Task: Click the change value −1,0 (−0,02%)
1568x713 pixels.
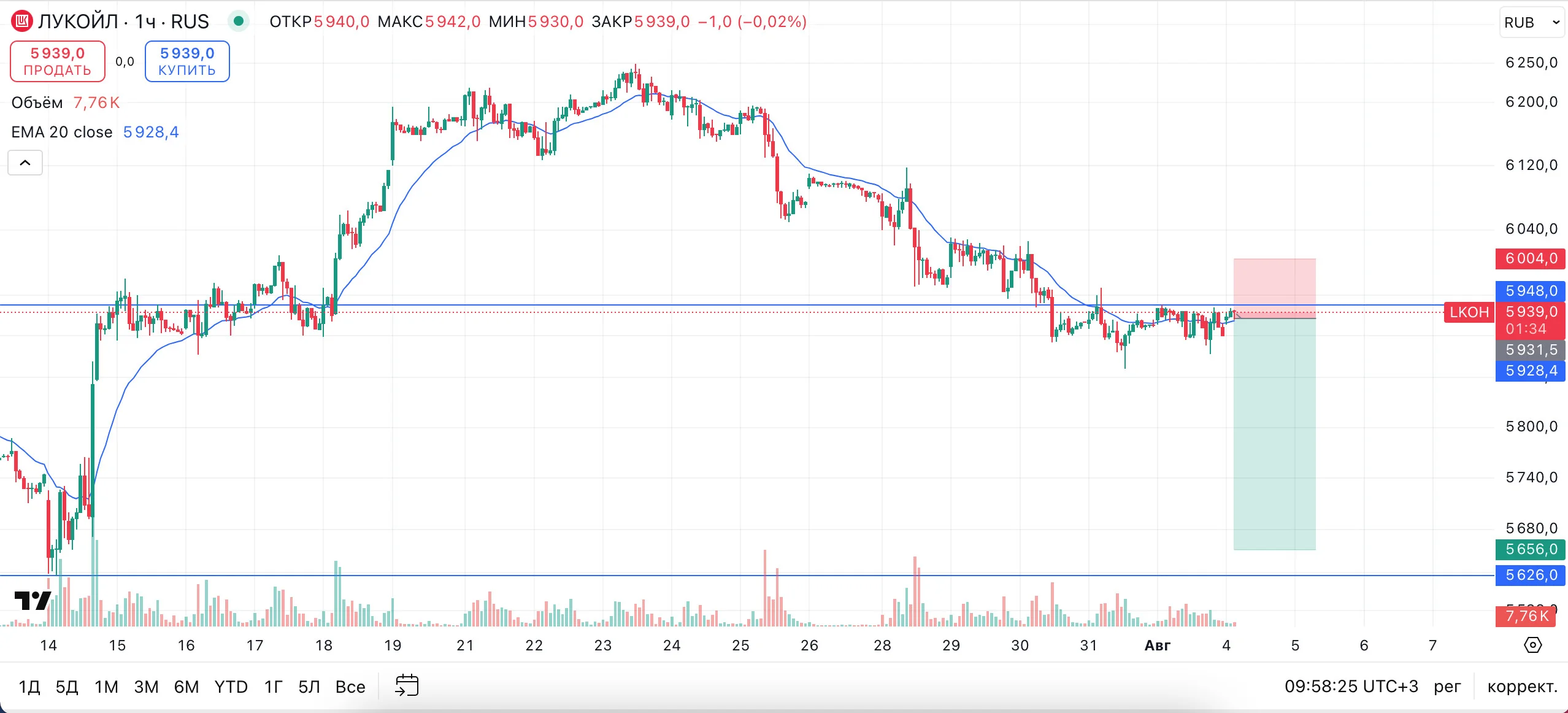Action: tap(752, 22)
